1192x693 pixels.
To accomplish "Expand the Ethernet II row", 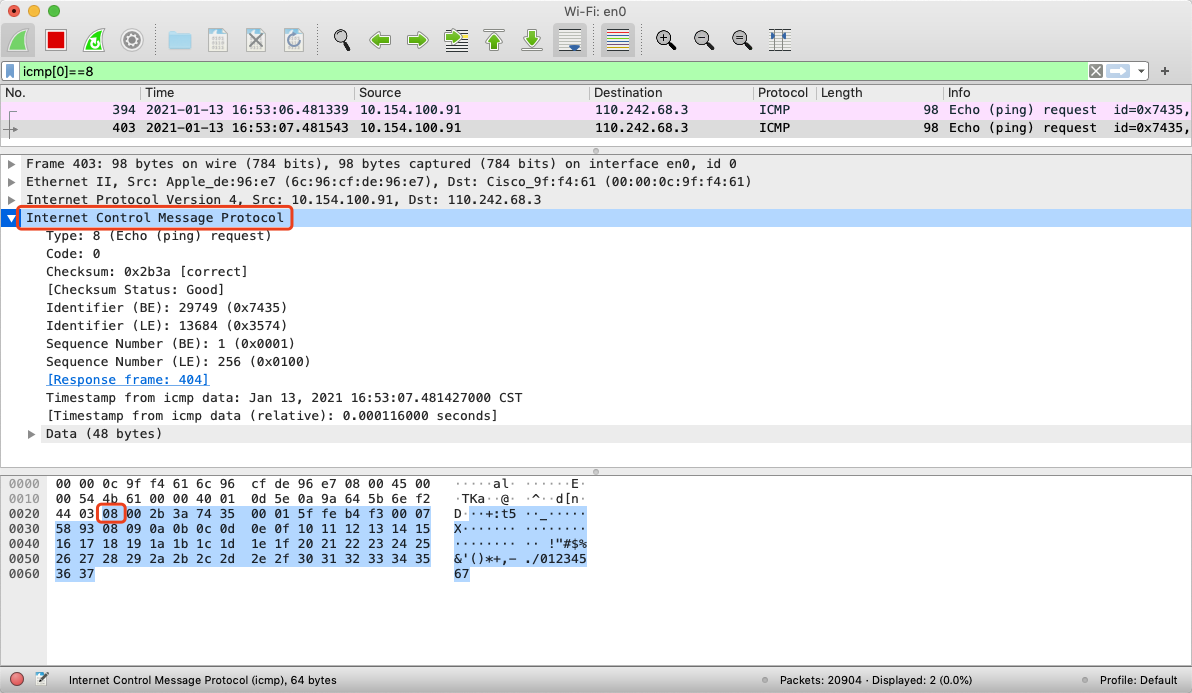I will pyautogui.click(x=11, y=182).
